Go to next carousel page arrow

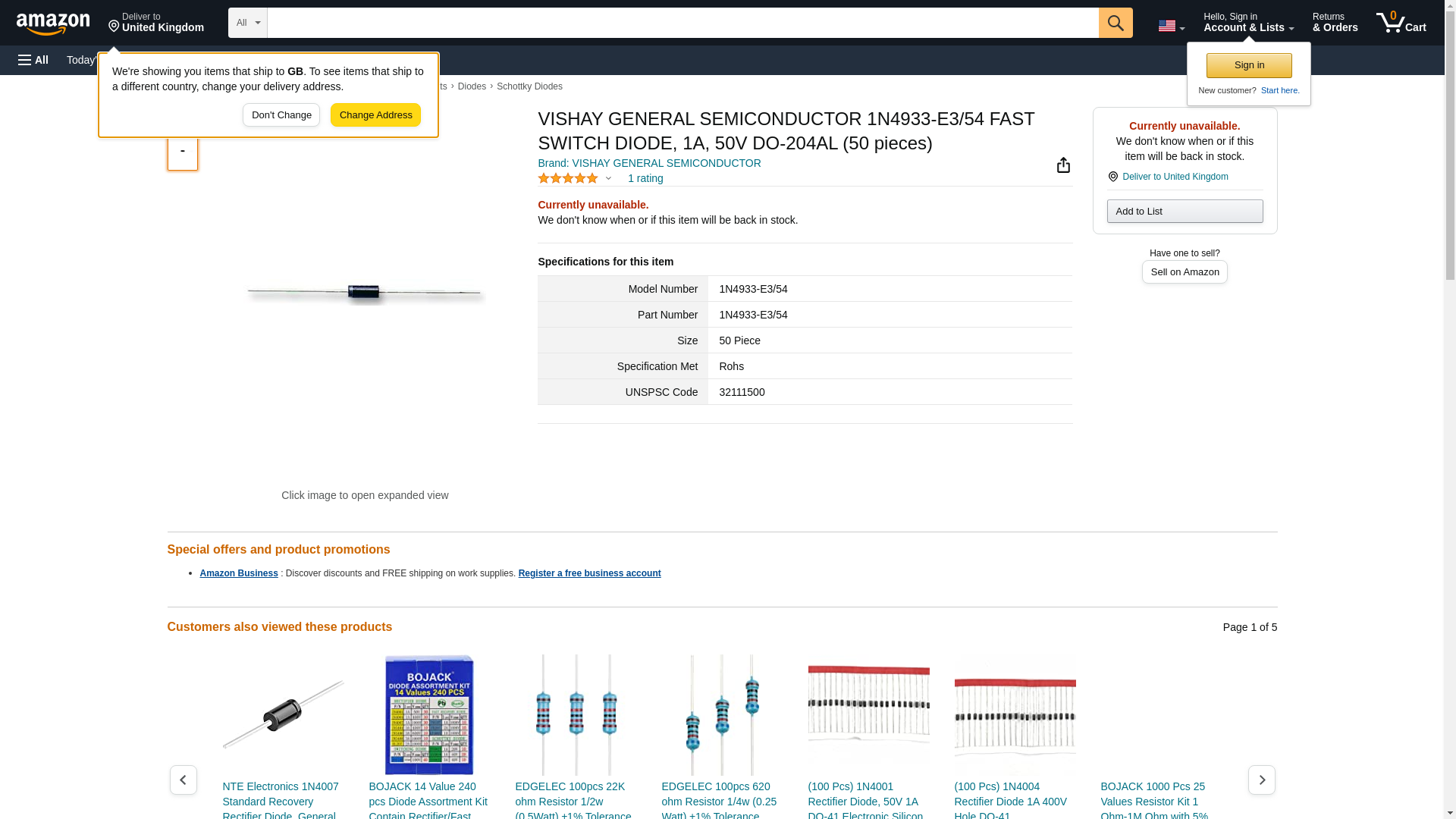pyautogui.click(x=1261, y=780)
